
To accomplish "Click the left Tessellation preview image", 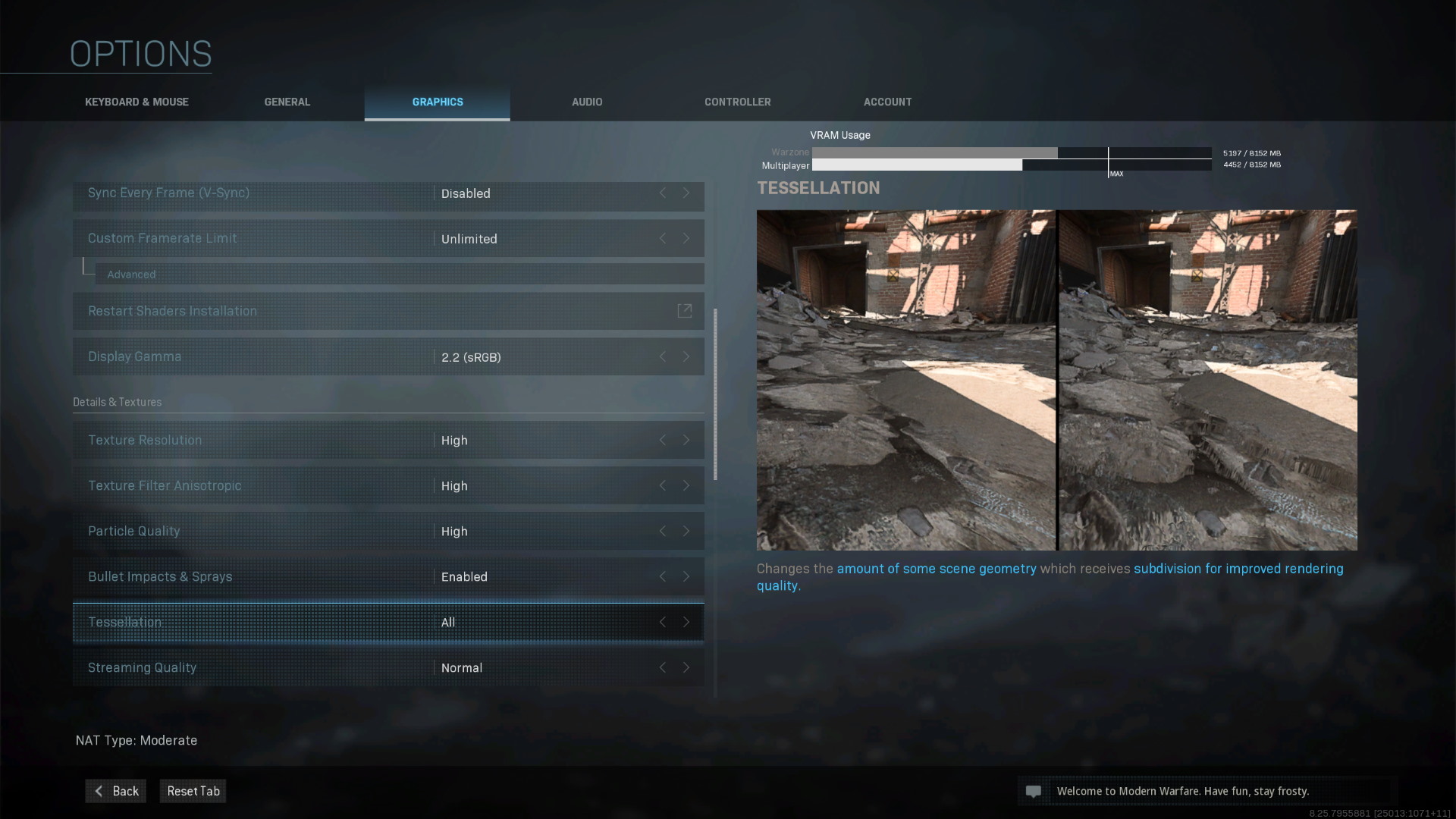I will [x=905, y=380].
